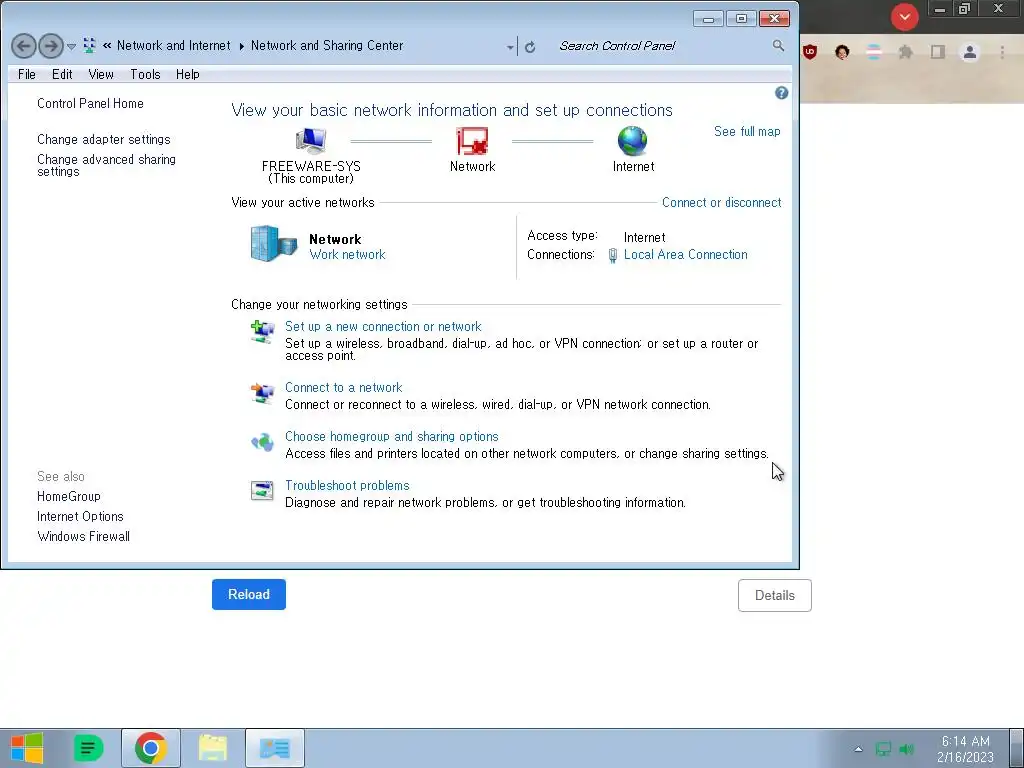The height and width of the screenshot is (768, 1024).
Task: Click the FREEWARE-SYS computer icon
Action: coord(311,140)
